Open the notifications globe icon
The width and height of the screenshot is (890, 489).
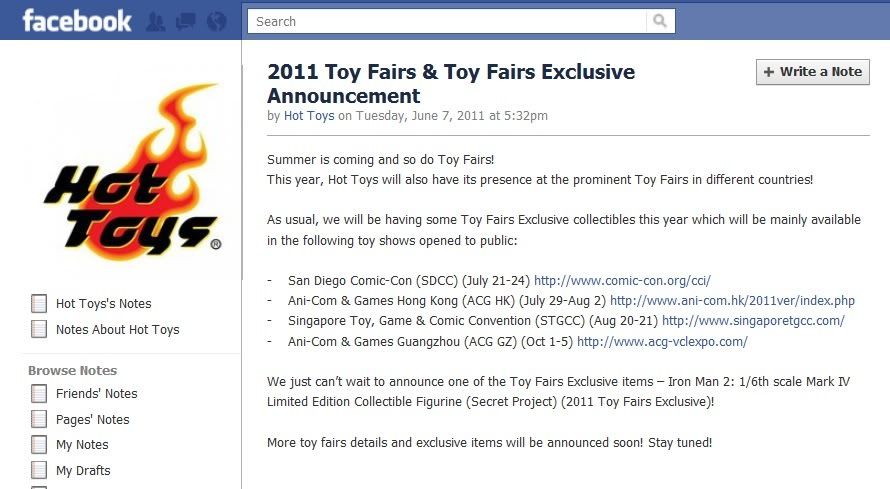(216, 21)
